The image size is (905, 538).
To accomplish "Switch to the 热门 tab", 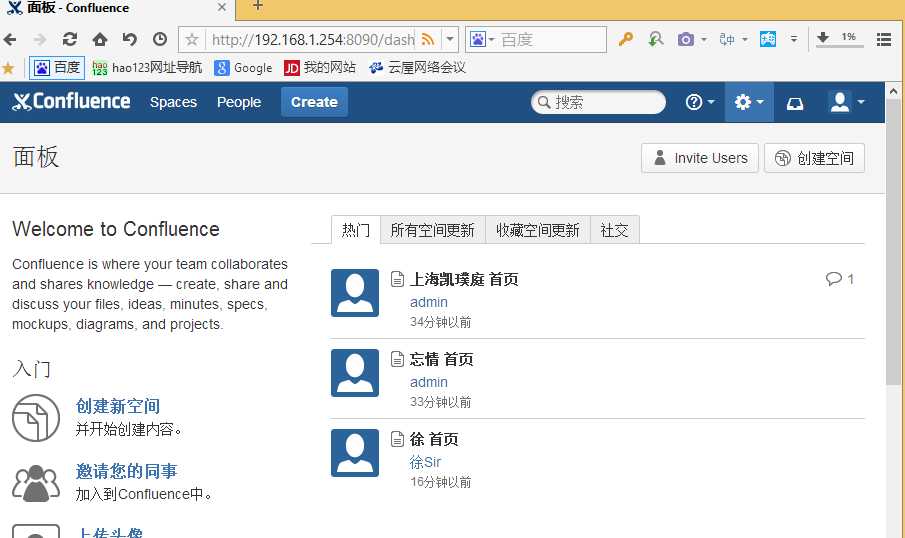I will [356, 230].
